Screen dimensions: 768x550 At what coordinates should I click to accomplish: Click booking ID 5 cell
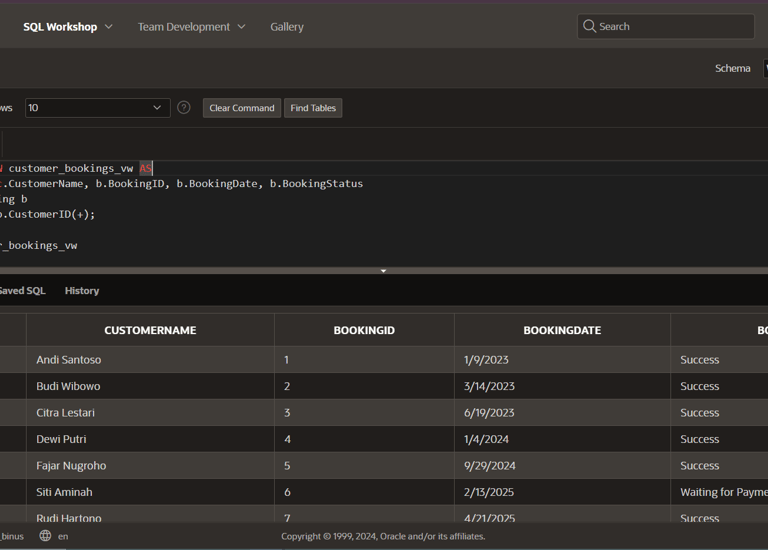coord(364,466)
